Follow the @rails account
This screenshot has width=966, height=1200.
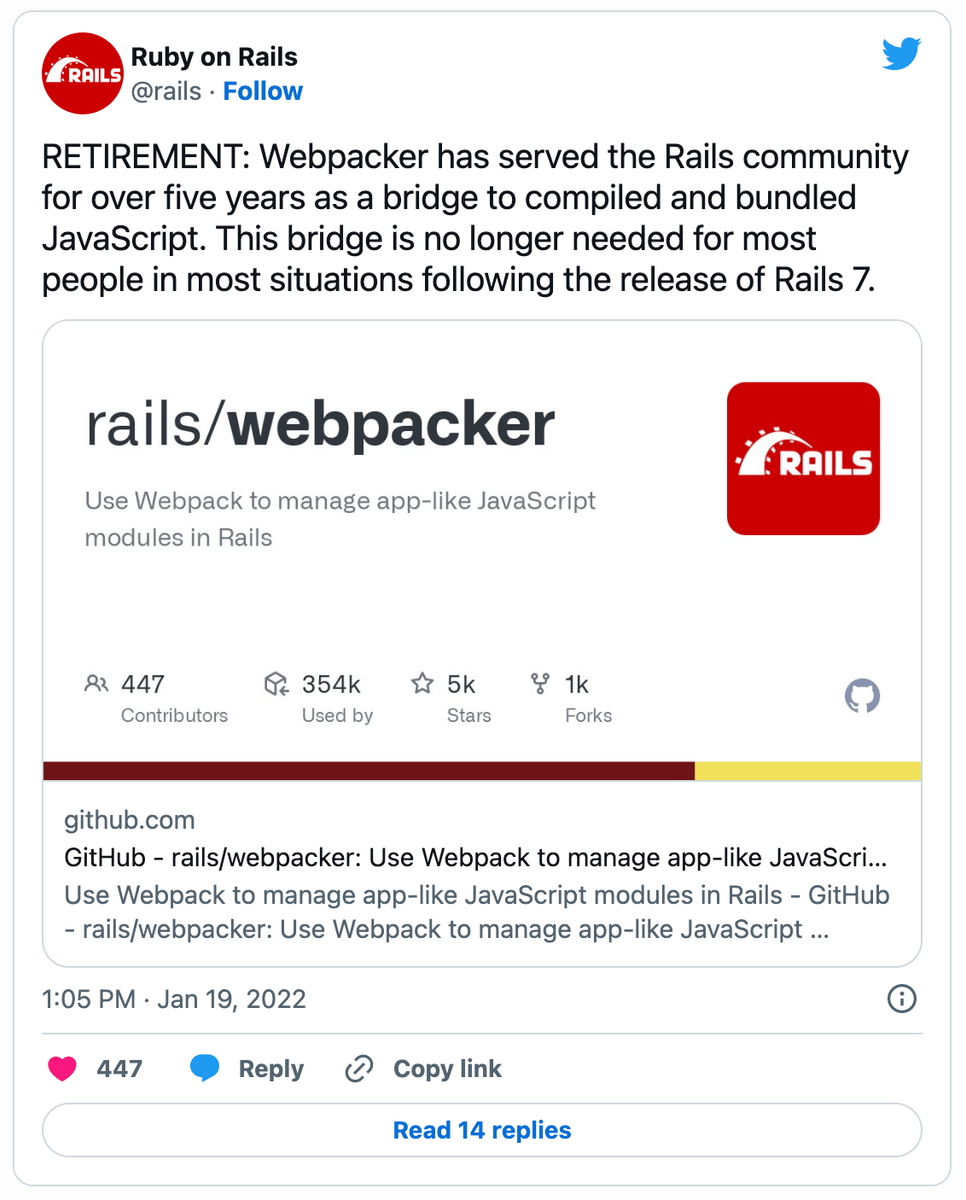click(x=262, y=91)
